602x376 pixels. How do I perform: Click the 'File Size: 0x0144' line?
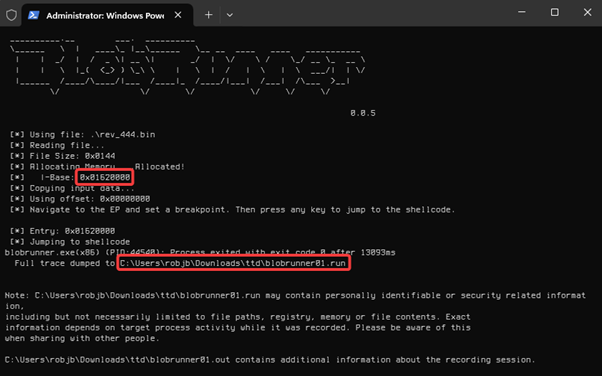(x=63, y=156)
